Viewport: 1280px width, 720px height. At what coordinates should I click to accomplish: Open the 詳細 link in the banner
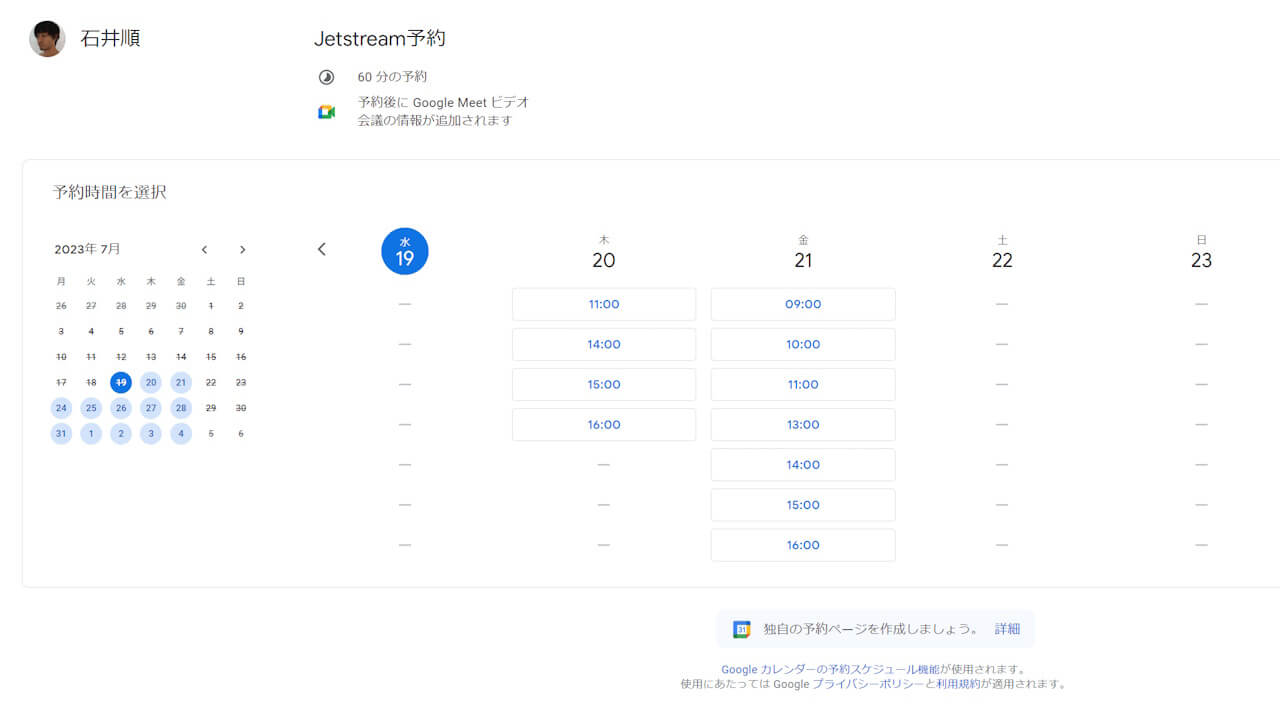pos(1007,628)
